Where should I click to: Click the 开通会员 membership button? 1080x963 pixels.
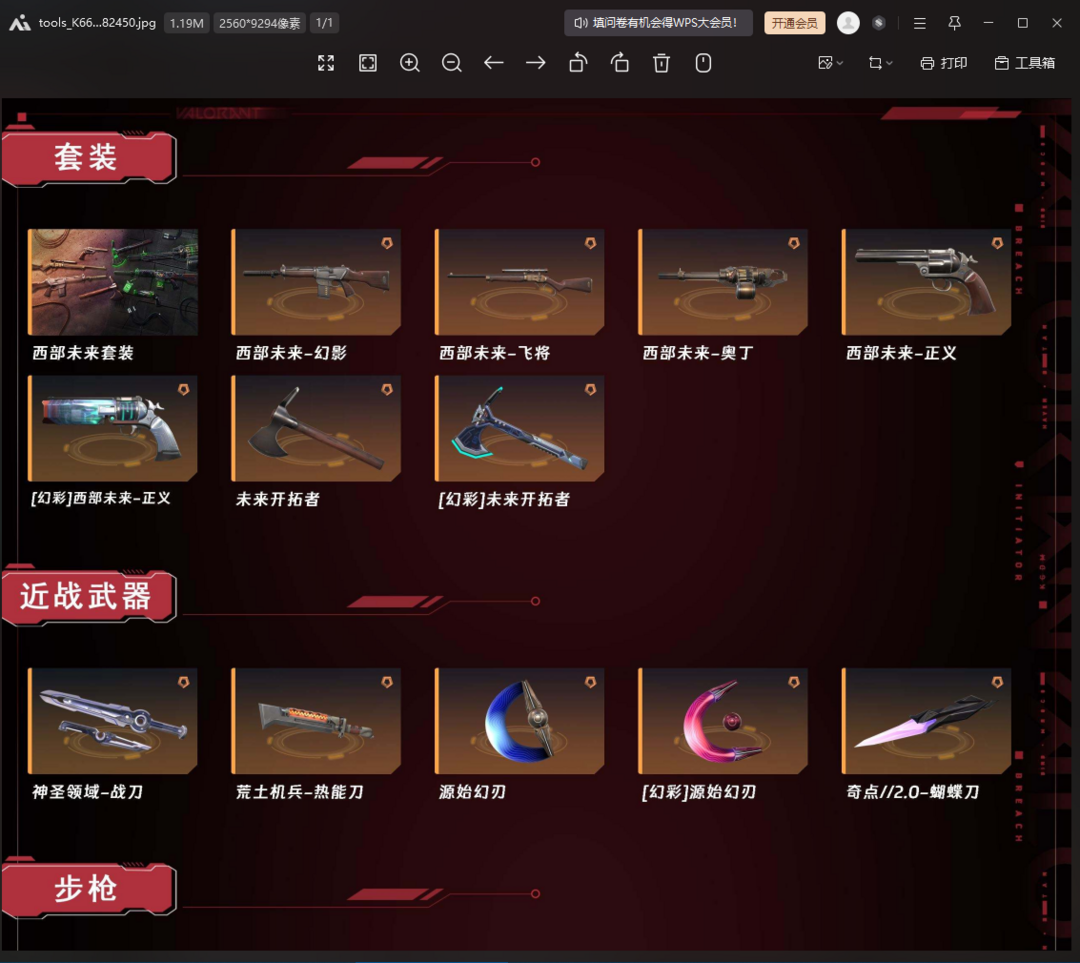pos(795,23)
